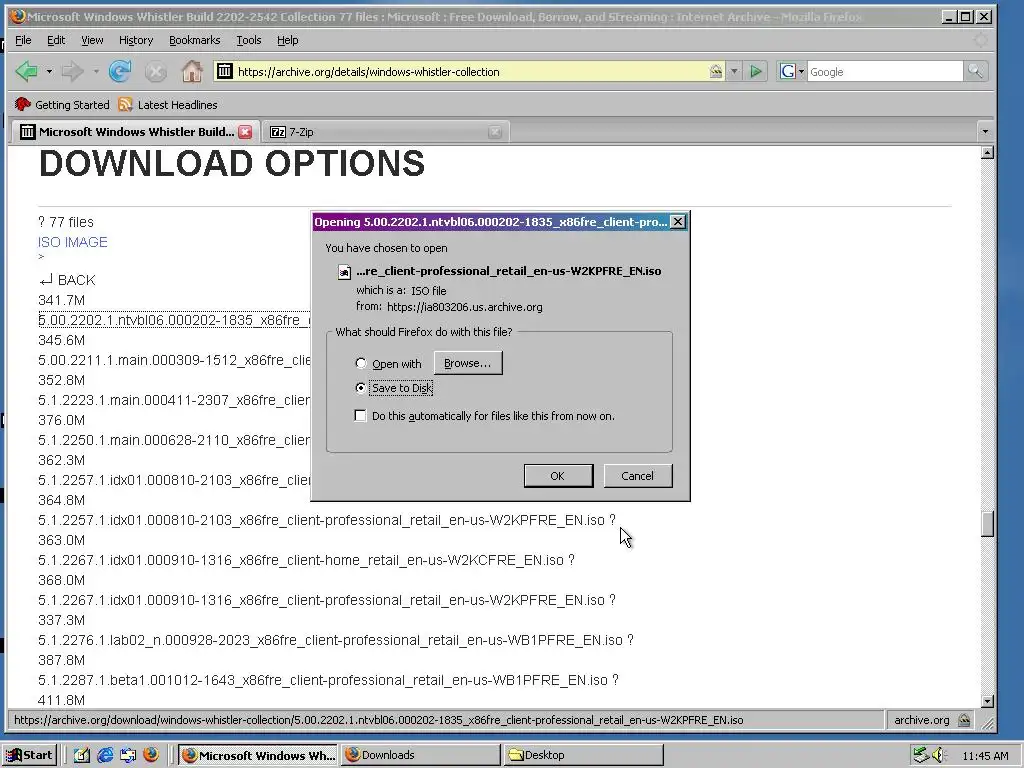Click the 5.1.2267.1 client-professional ISO link

coord(321,600)
